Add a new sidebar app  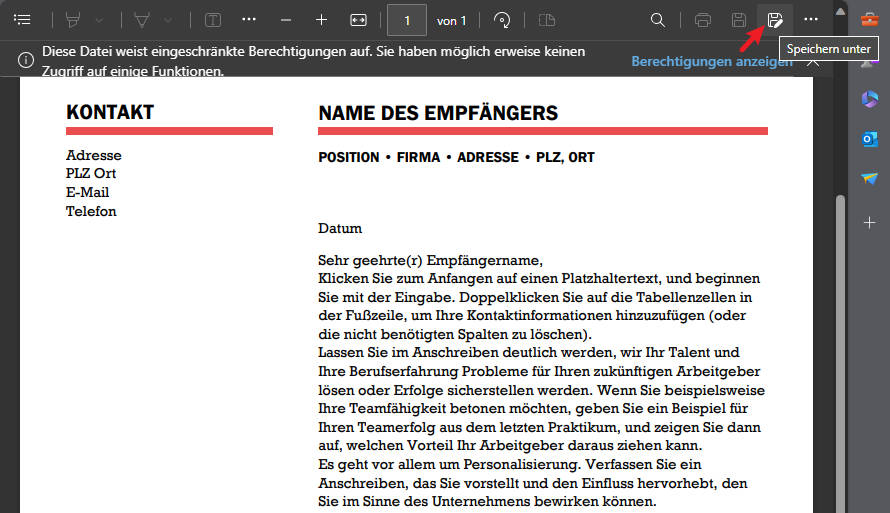[x=870, y=222]
